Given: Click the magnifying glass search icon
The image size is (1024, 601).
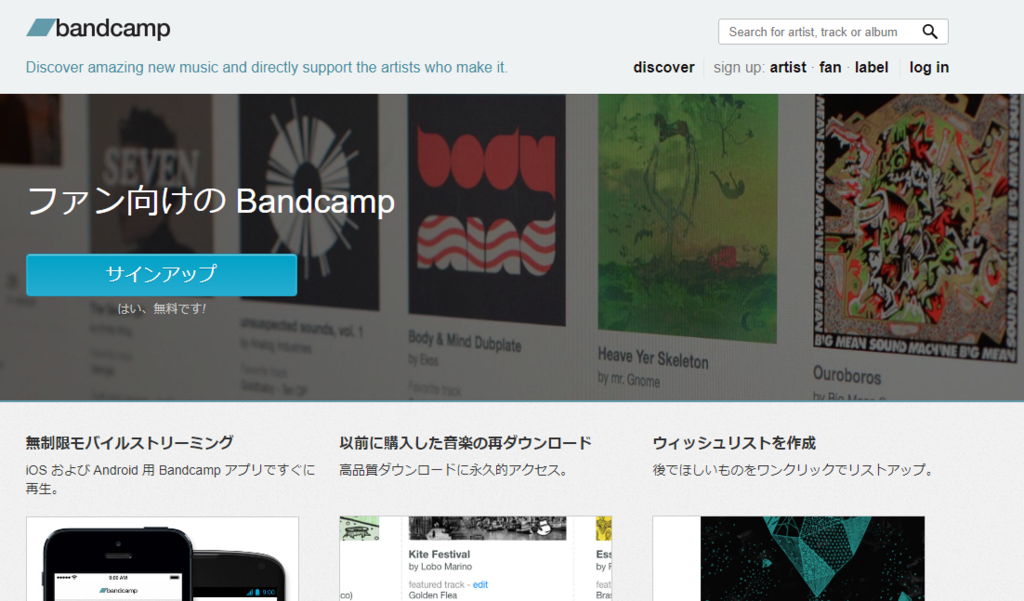Looking at the screenshot, I should click(929, 32).
